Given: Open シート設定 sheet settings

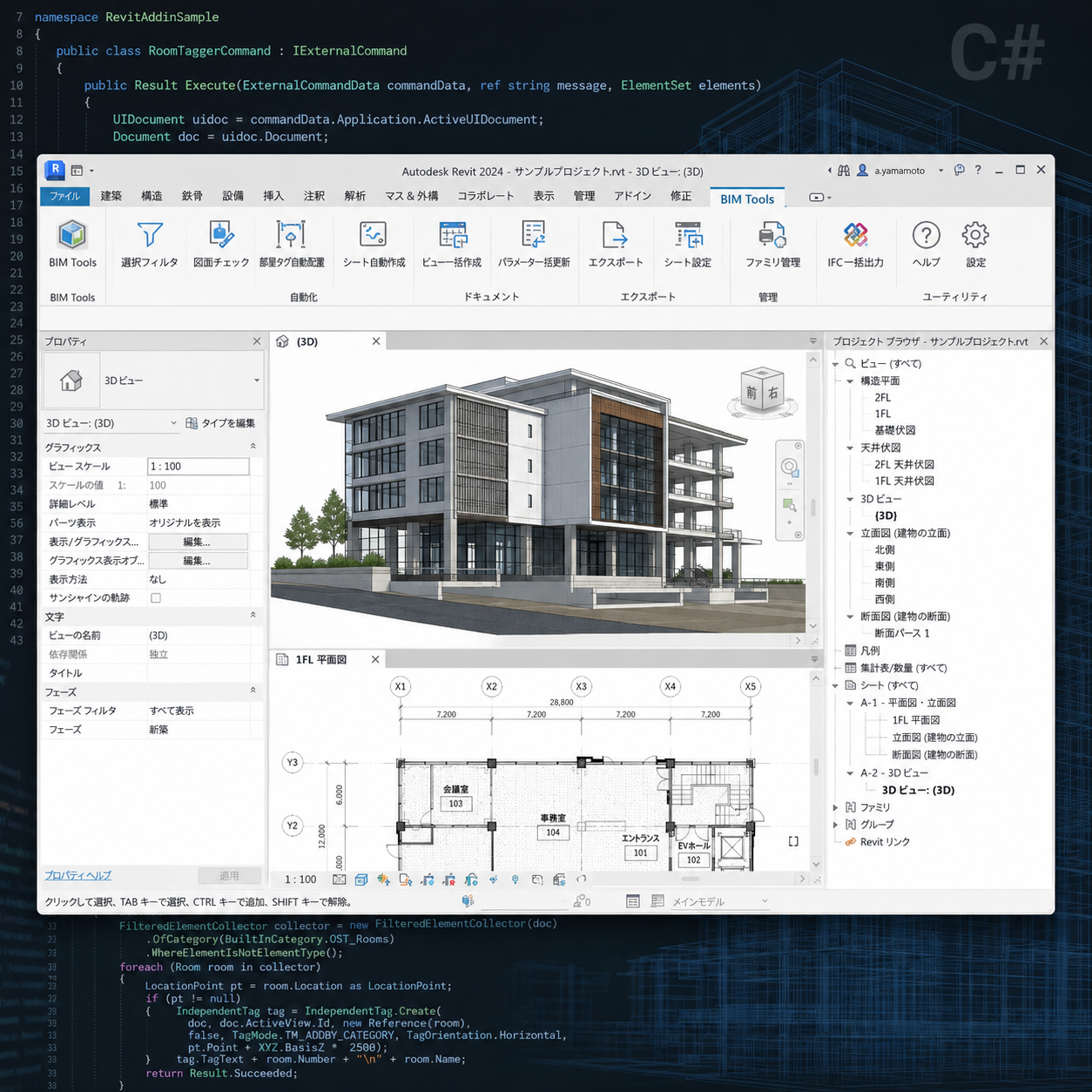Looking at the screenshot, I should click(688, 243).
